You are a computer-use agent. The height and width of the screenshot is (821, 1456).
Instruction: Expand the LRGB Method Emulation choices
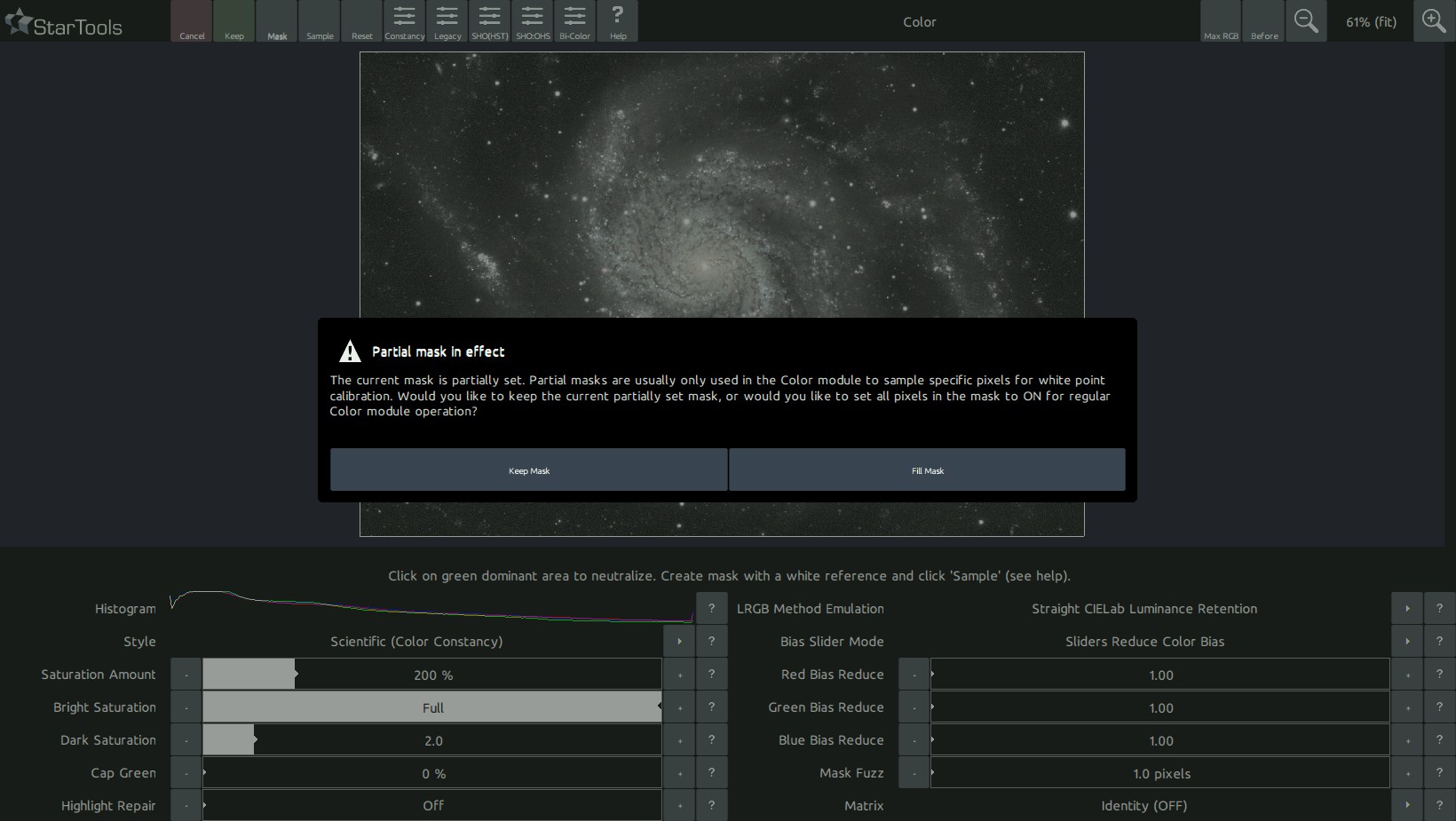point(1408,608)
